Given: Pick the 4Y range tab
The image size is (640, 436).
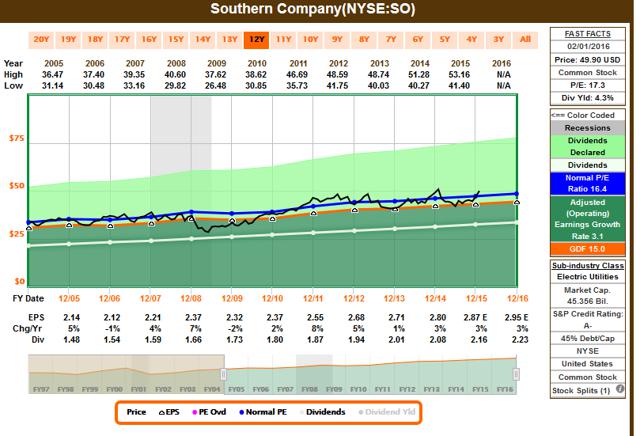Looking at the screenshot, I should pos(472,40).
